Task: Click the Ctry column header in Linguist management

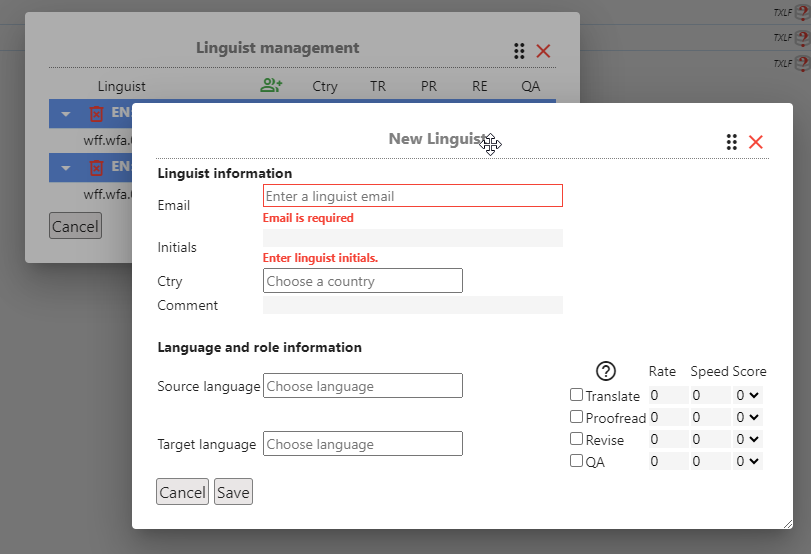Action: (x=325, y=86)
